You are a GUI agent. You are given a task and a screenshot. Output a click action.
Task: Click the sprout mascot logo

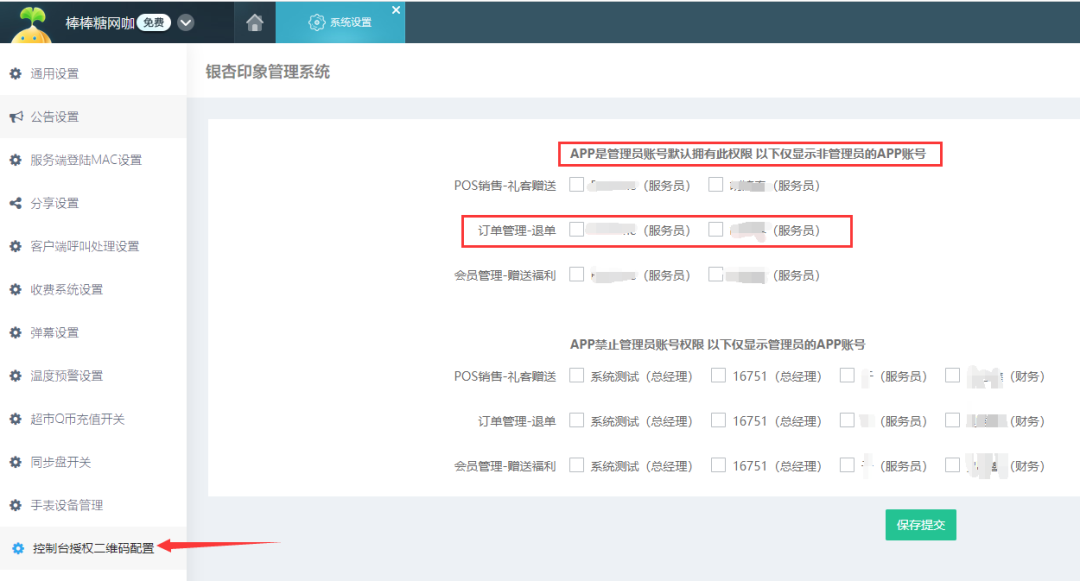(x=33, y=25)
